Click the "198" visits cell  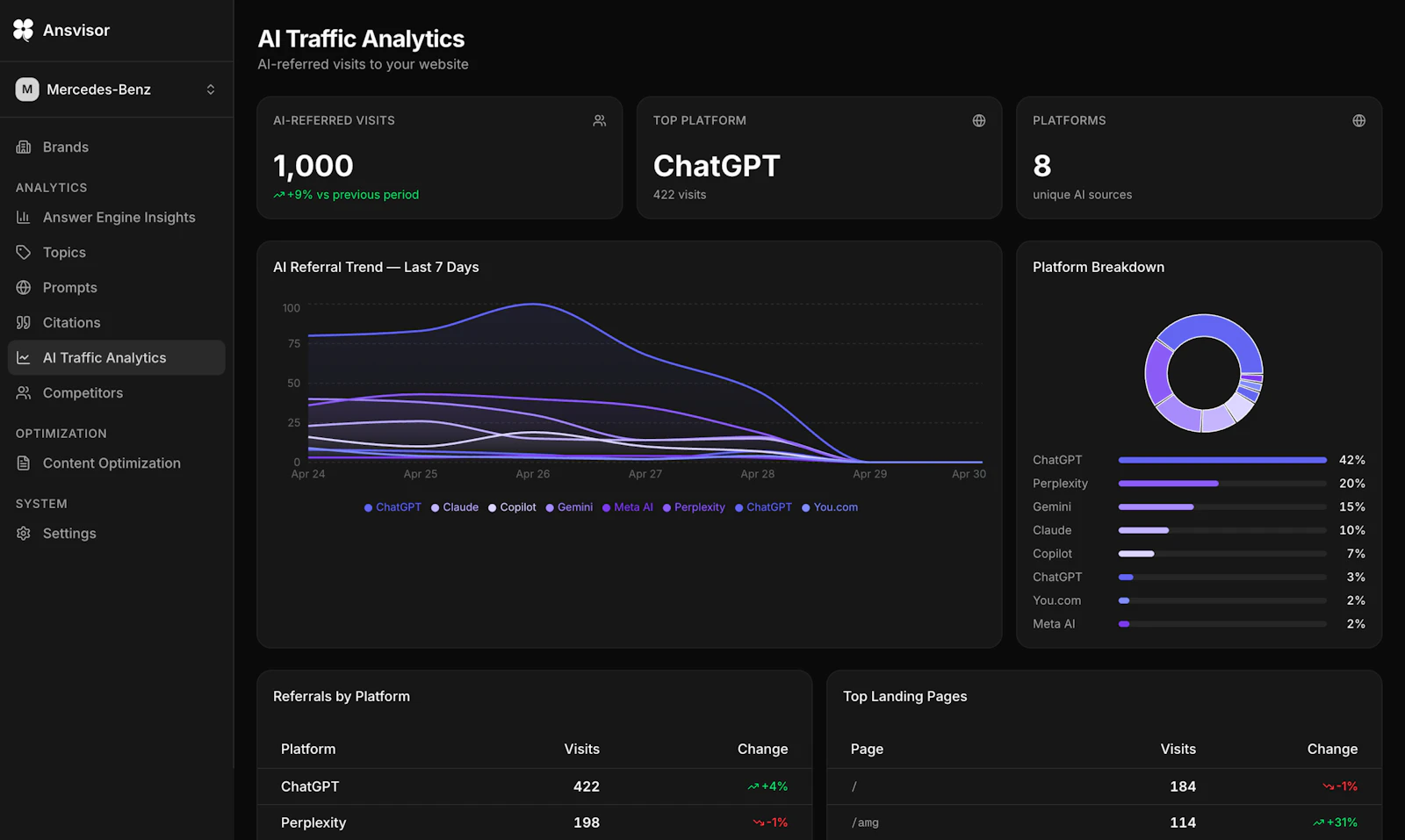click(587, 822)
